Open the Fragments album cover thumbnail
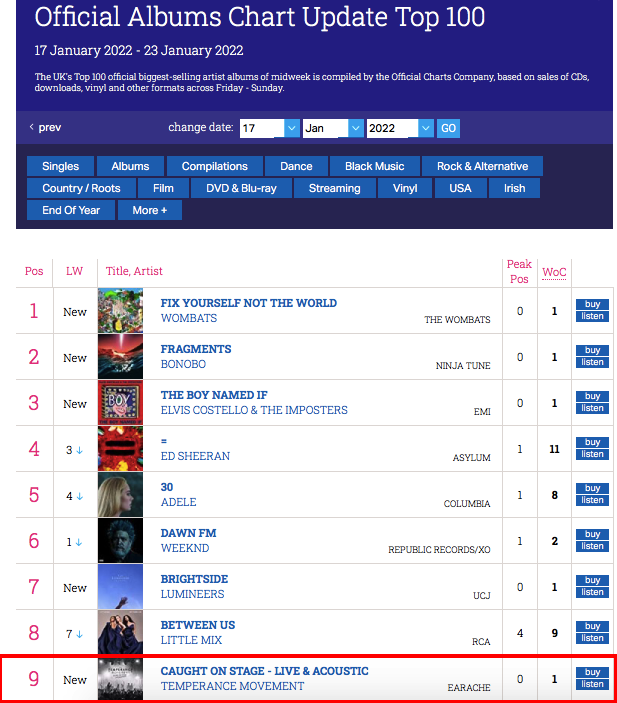 point(120,357)
